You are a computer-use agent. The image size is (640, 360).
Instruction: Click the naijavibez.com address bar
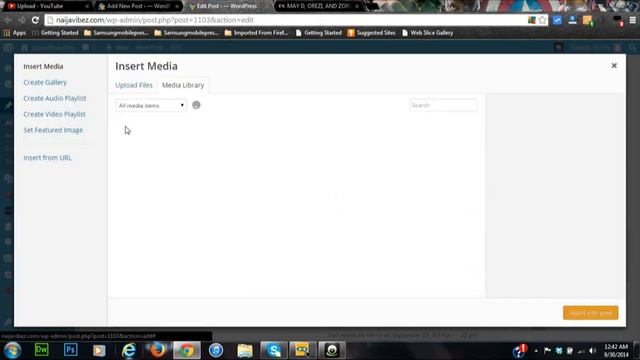[286, 20]
